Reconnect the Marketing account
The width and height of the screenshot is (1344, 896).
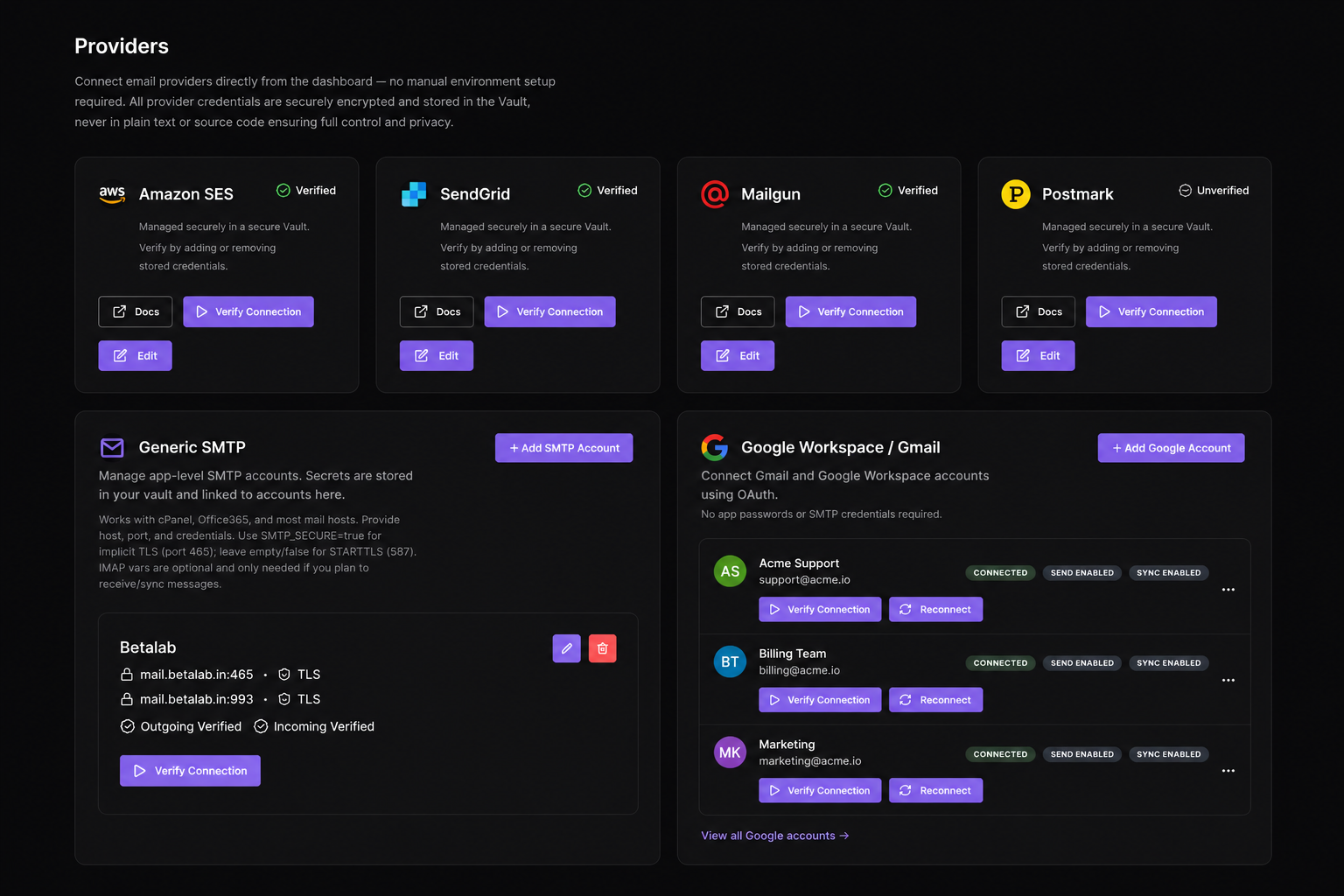click(936, 790)
